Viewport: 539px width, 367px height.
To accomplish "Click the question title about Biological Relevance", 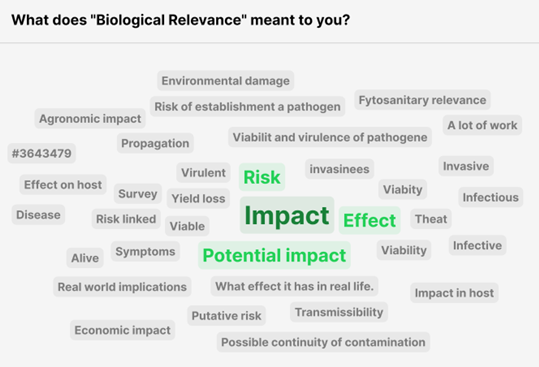I will [x=181, y=20].
